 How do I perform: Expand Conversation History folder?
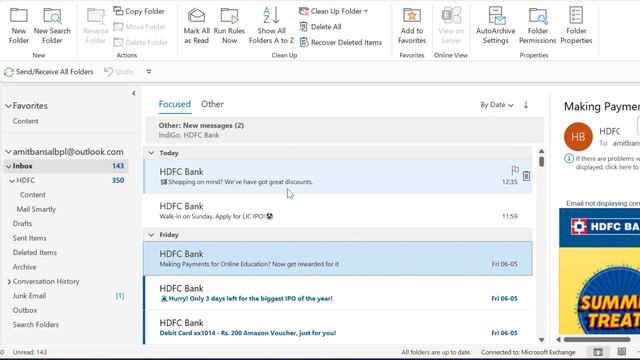9,282
